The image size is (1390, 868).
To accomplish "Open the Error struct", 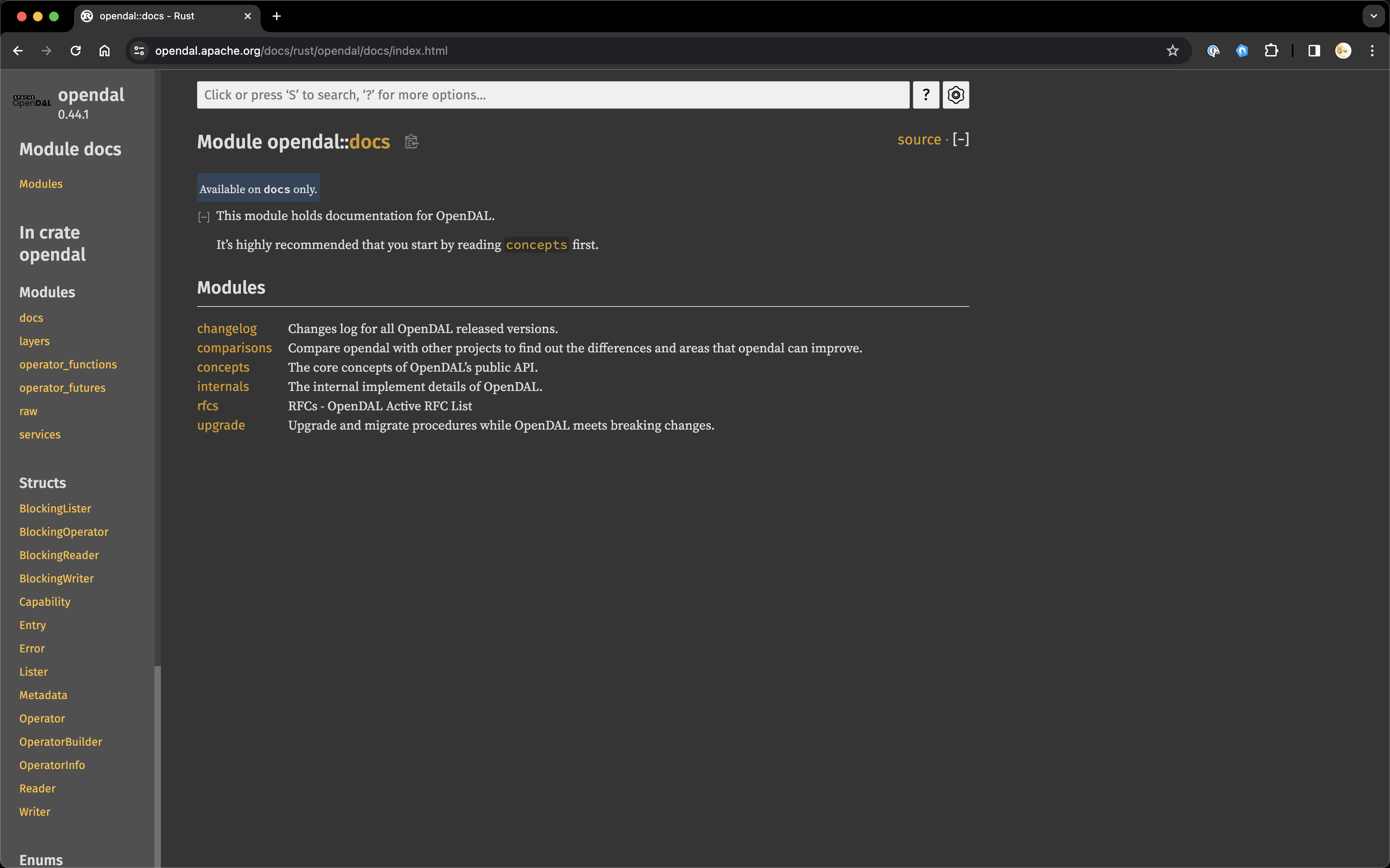I will (x=31, y=648).
